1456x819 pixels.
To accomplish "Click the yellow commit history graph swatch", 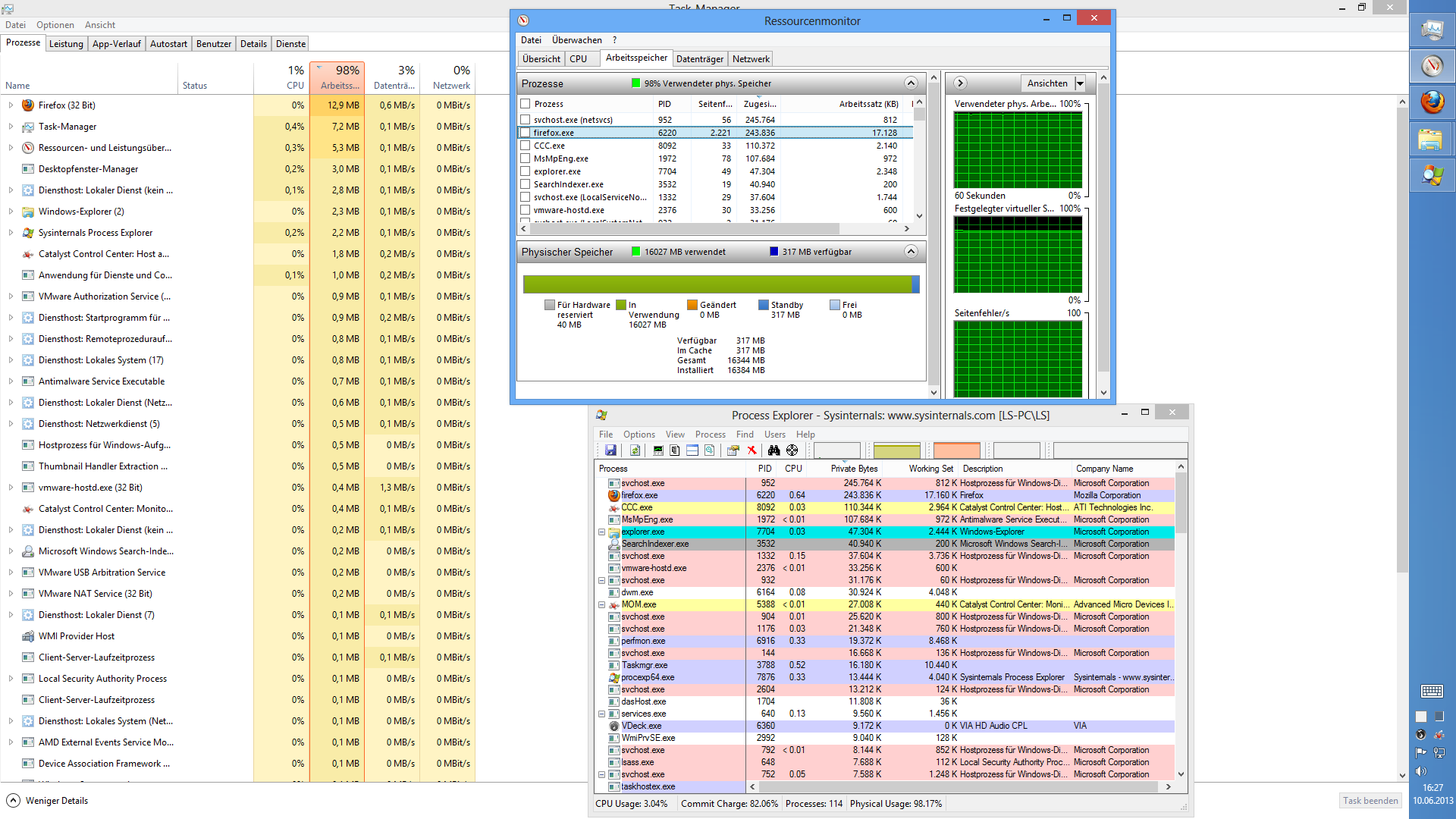I will click(896, 451).
